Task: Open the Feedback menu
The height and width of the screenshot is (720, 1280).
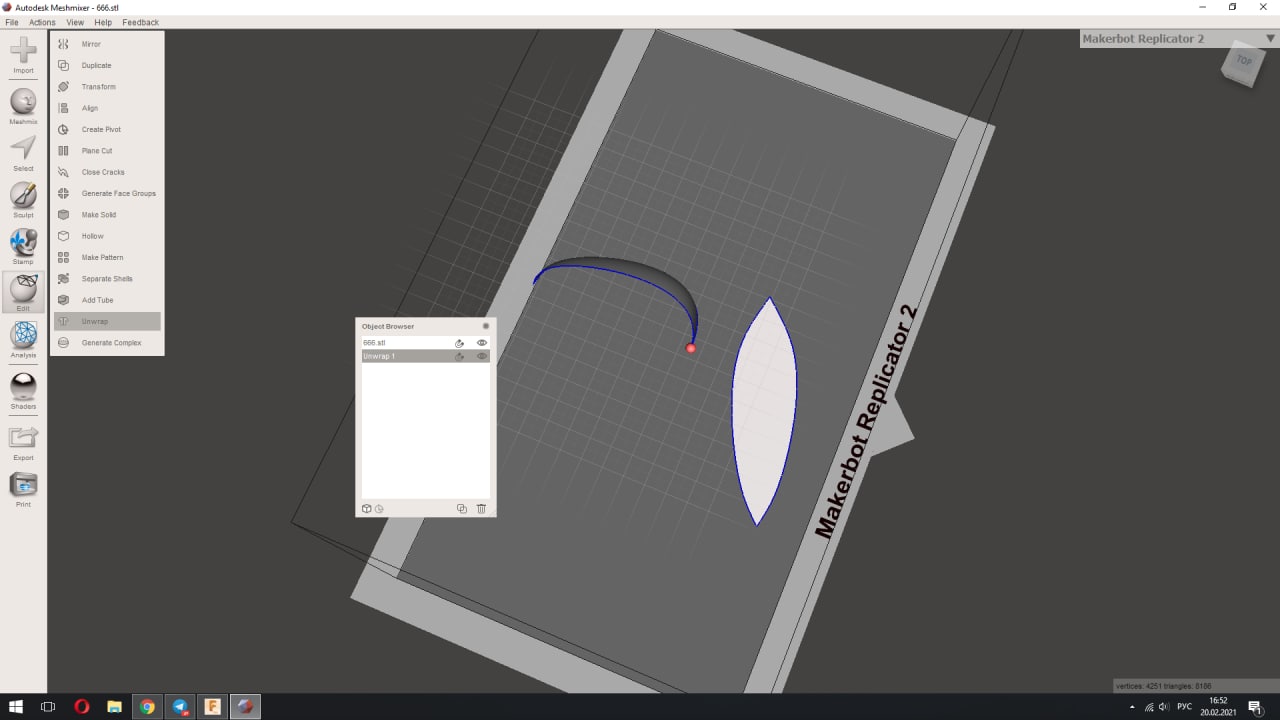Action: [x=140, y=22]
